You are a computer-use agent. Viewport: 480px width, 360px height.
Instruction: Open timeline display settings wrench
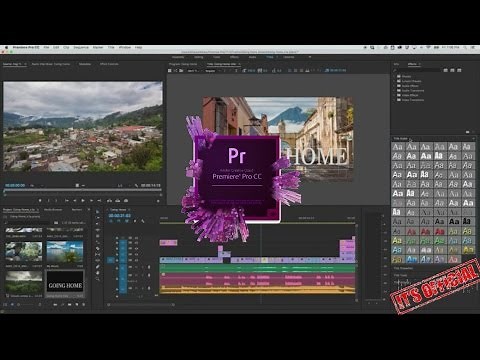pos(143,221)
